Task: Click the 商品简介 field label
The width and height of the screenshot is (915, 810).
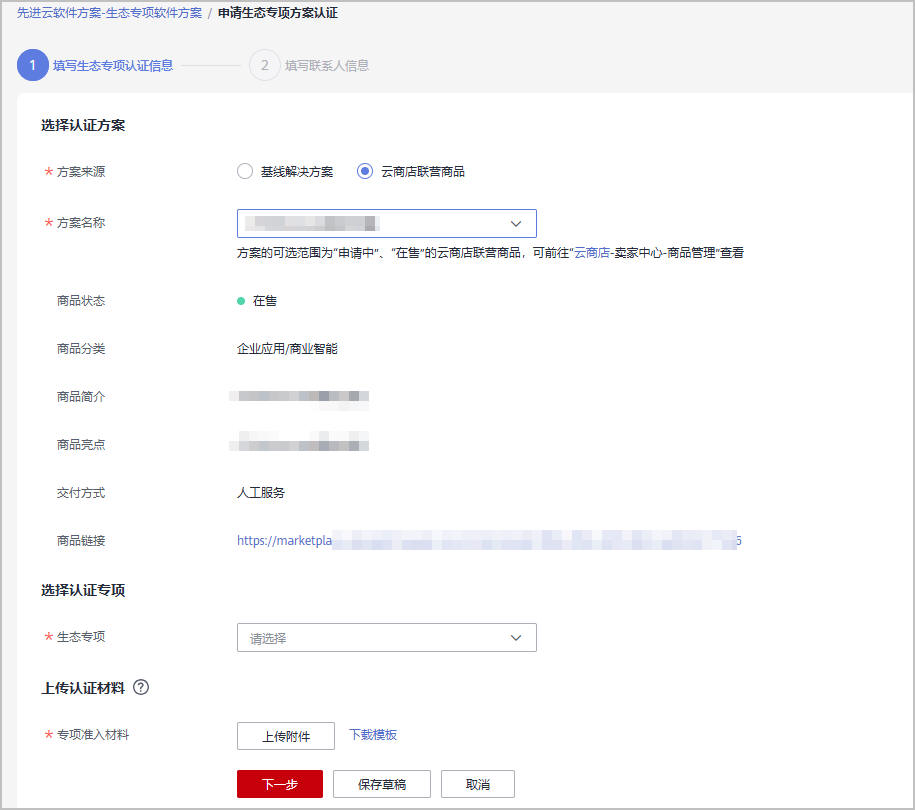Action: click(x=81, y=397)
